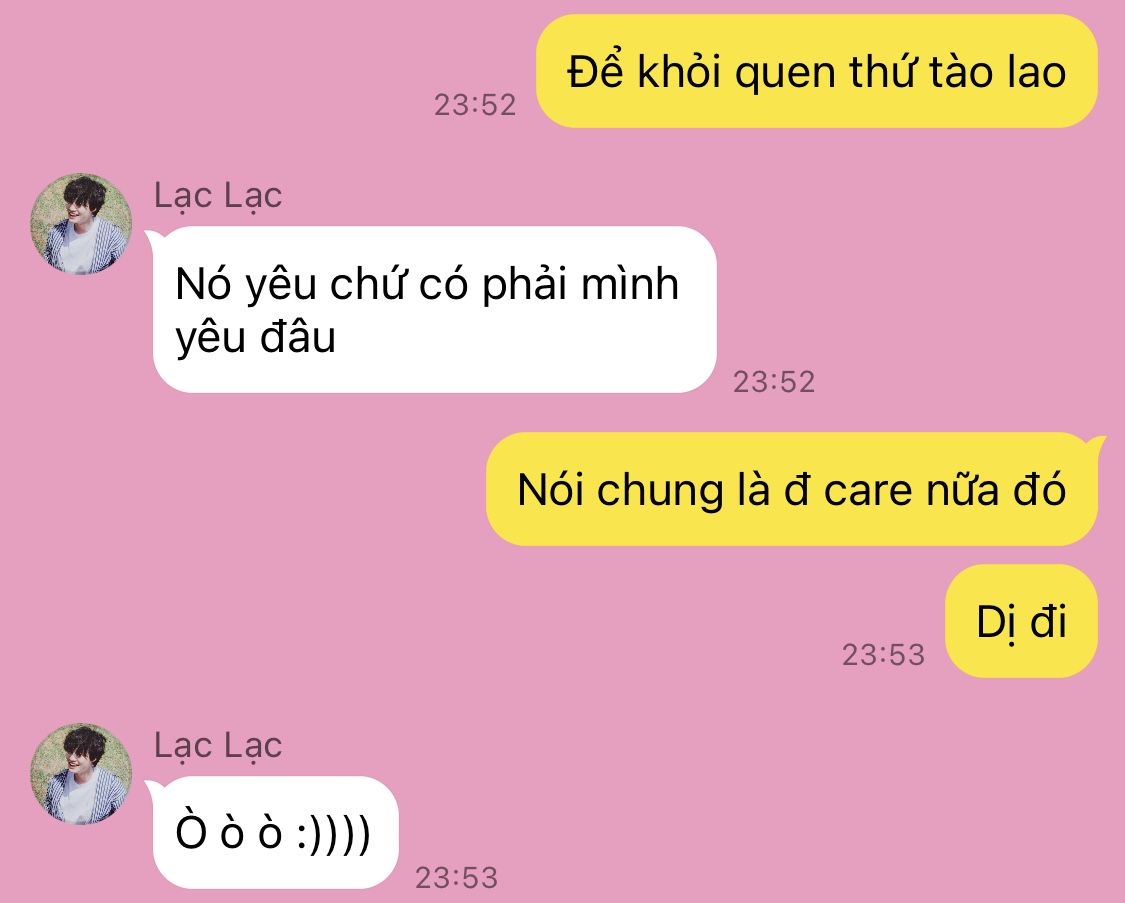The height and width of the screenshot is (903, 1125).
Task: Select the "Nói chung là đ care nữa đó" bubble
Action: (x=792, y=489)
